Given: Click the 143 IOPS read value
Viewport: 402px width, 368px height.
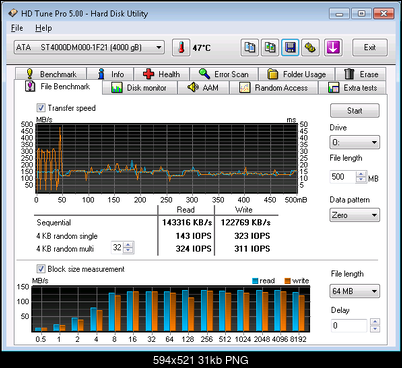Looking at the screenshot, I should [x=194, y=236].
